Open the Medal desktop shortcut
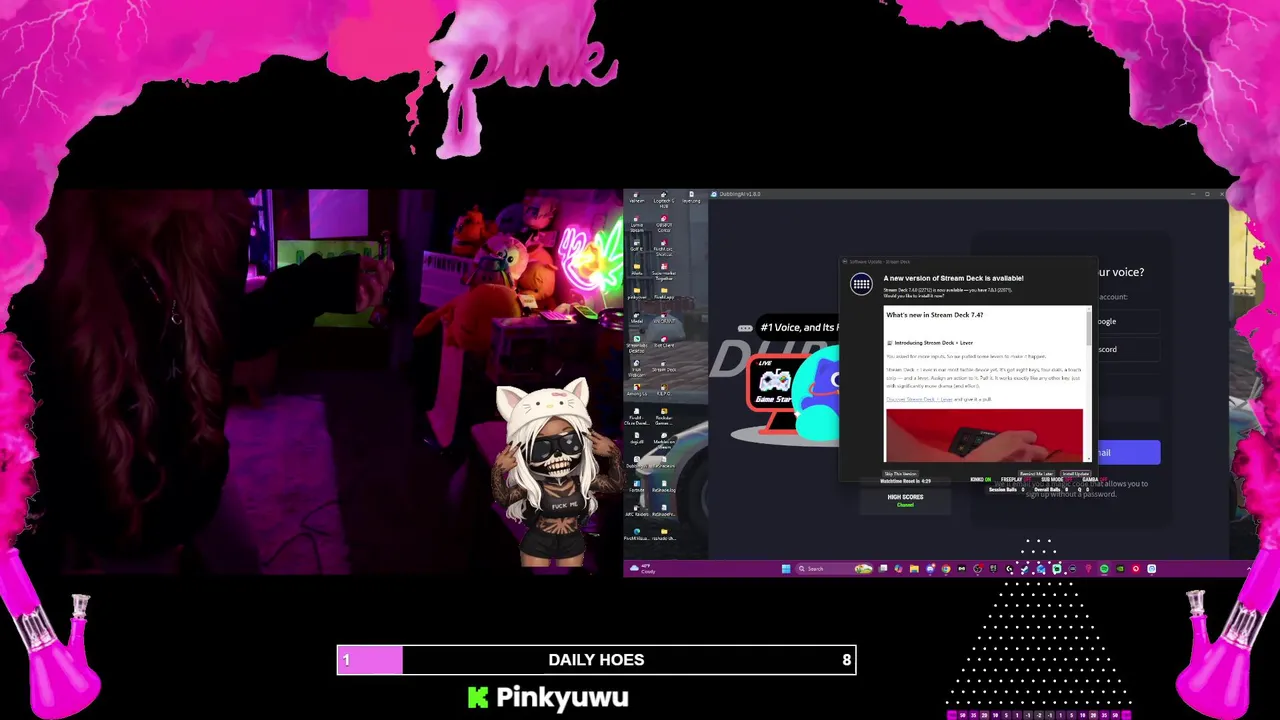This screenshot has width=1280, height=720. click(x=636, y=318)
